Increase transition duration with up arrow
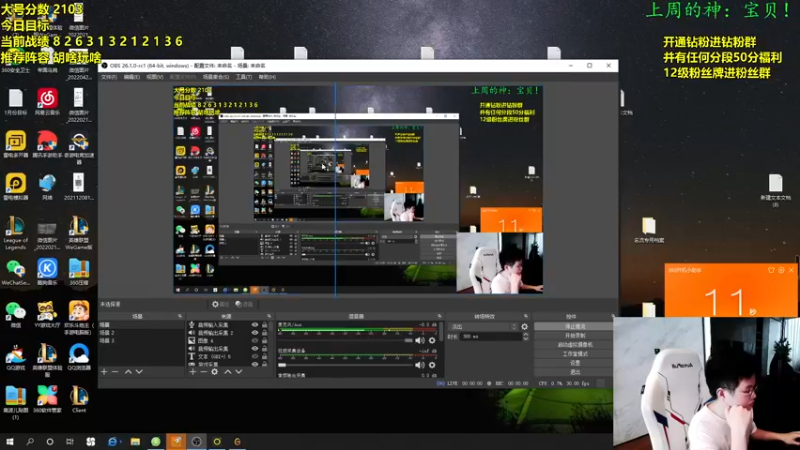800x450 pixels. pyautogui.click(x=526, y=335)
